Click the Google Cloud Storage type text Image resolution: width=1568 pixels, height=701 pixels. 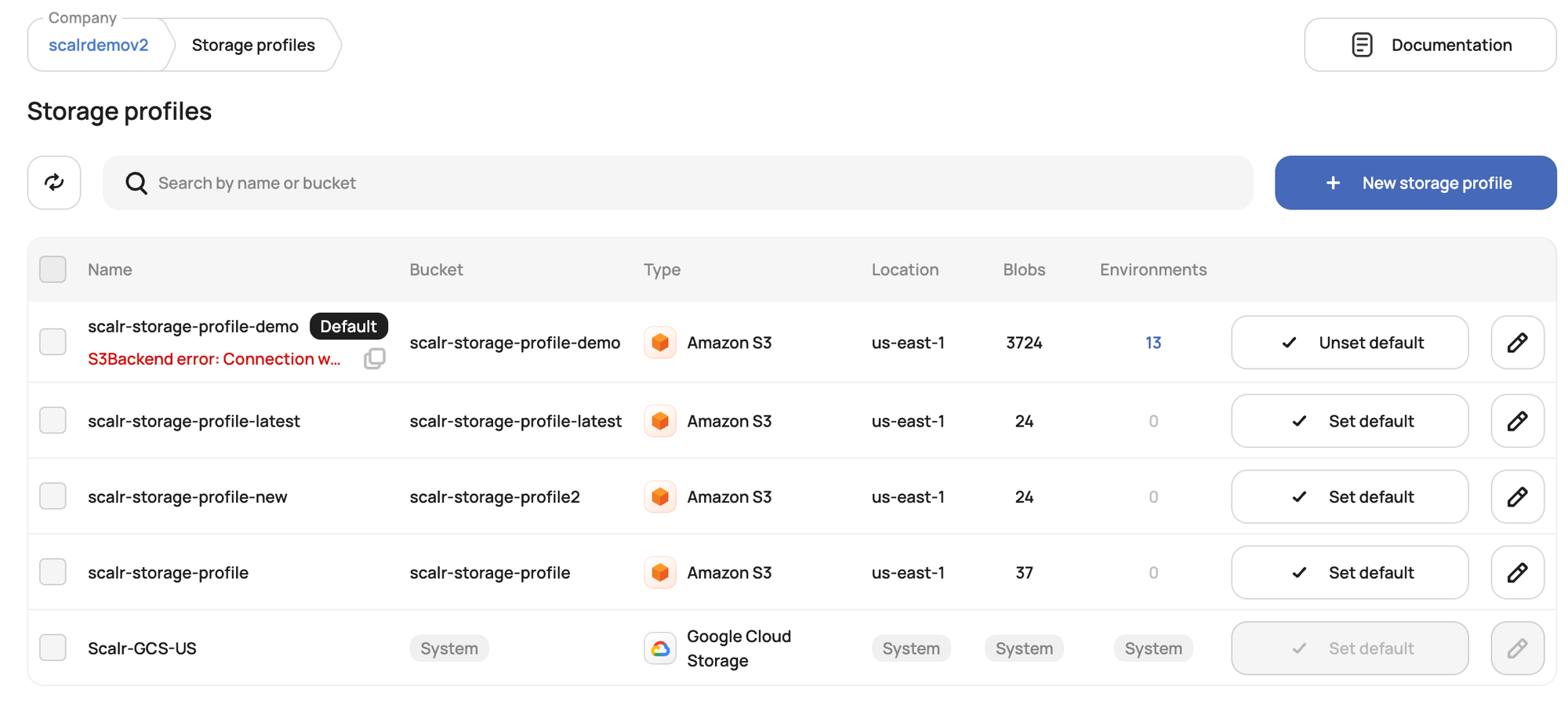(739, 648)
